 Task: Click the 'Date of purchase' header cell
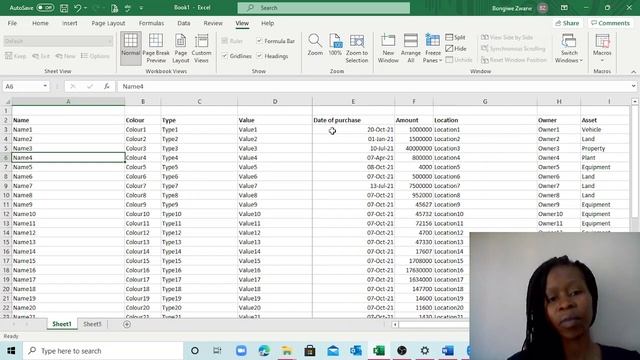tap(353, 120)
